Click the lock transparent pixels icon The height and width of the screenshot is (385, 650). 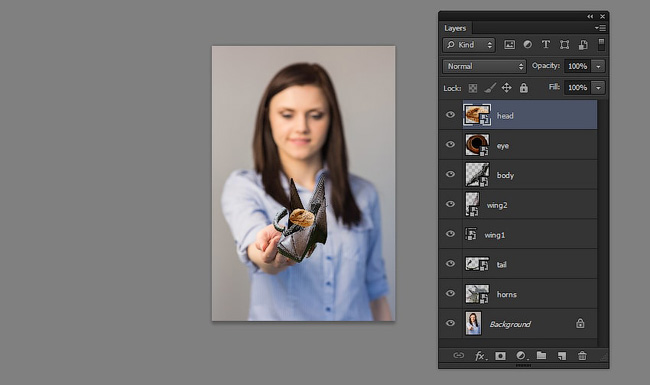(x=473, y=88)
